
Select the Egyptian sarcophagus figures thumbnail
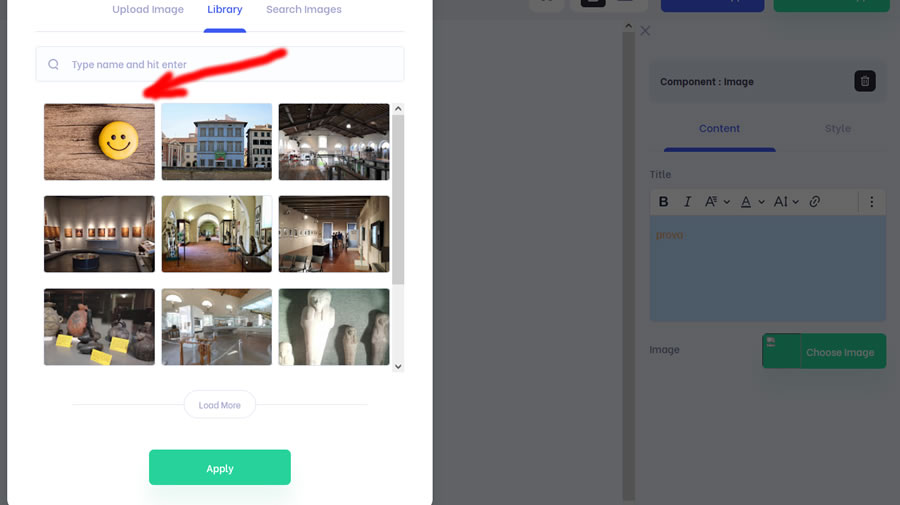pos(333,327)
